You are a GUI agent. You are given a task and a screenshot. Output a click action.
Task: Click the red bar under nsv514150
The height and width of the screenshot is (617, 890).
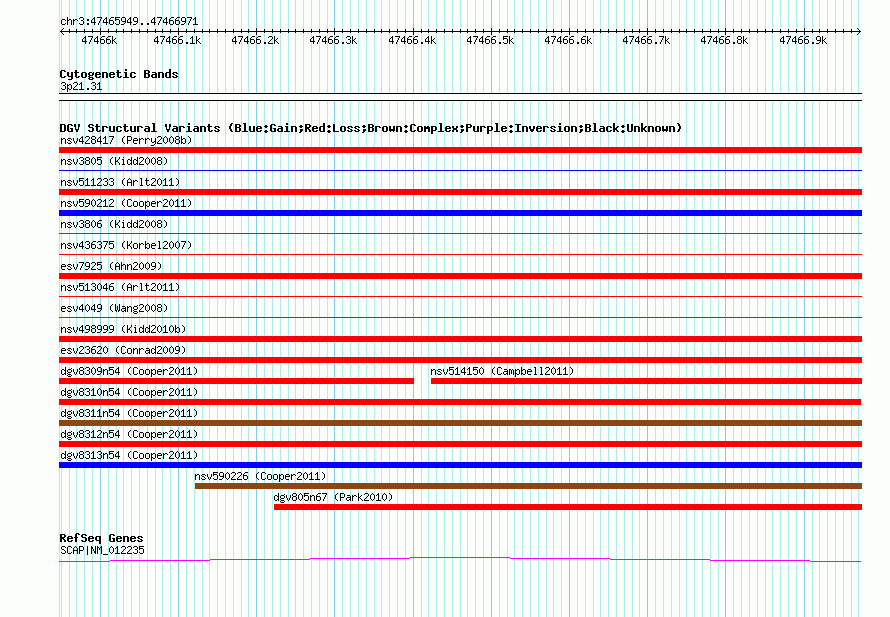[x=646, y=381]
